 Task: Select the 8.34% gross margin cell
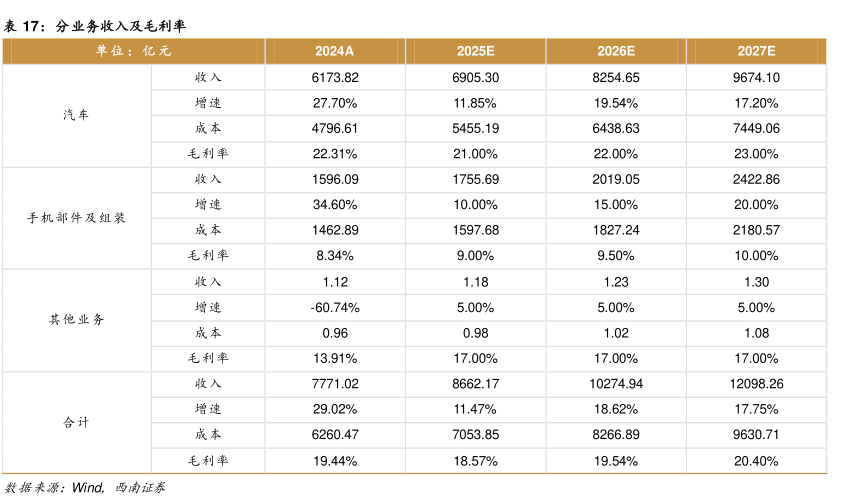click(x=335, y=255)
